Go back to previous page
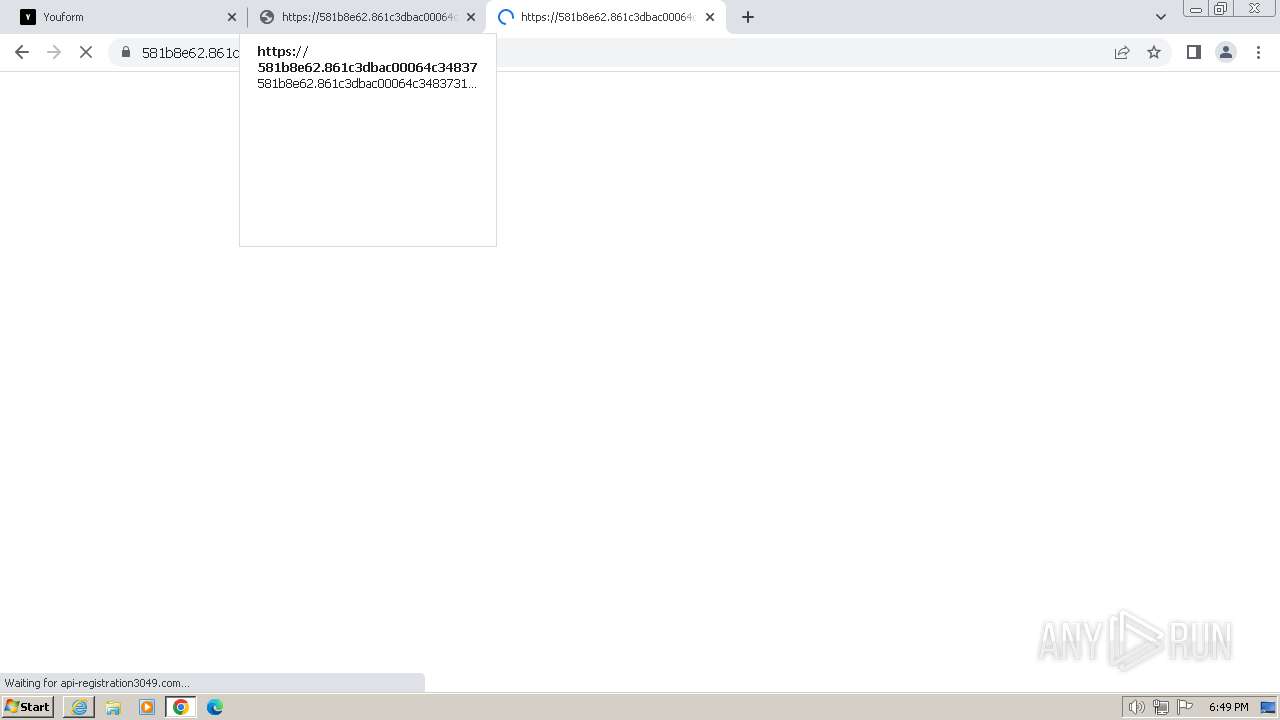The height and width of the screenshot is (720, 1280). (x=22, y=52)
